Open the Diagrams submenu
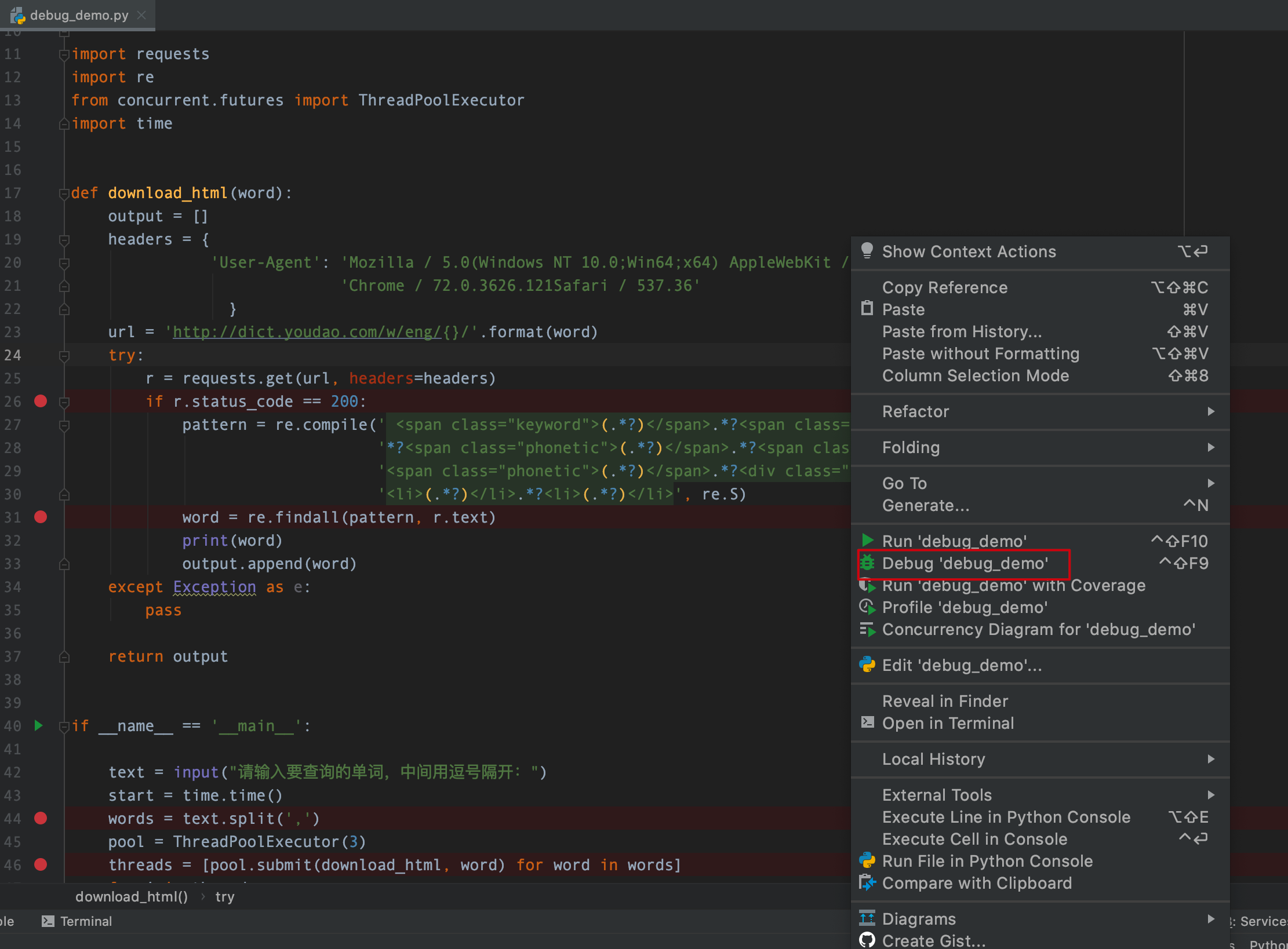The image size is (1288, 949). coord(1040,919)
